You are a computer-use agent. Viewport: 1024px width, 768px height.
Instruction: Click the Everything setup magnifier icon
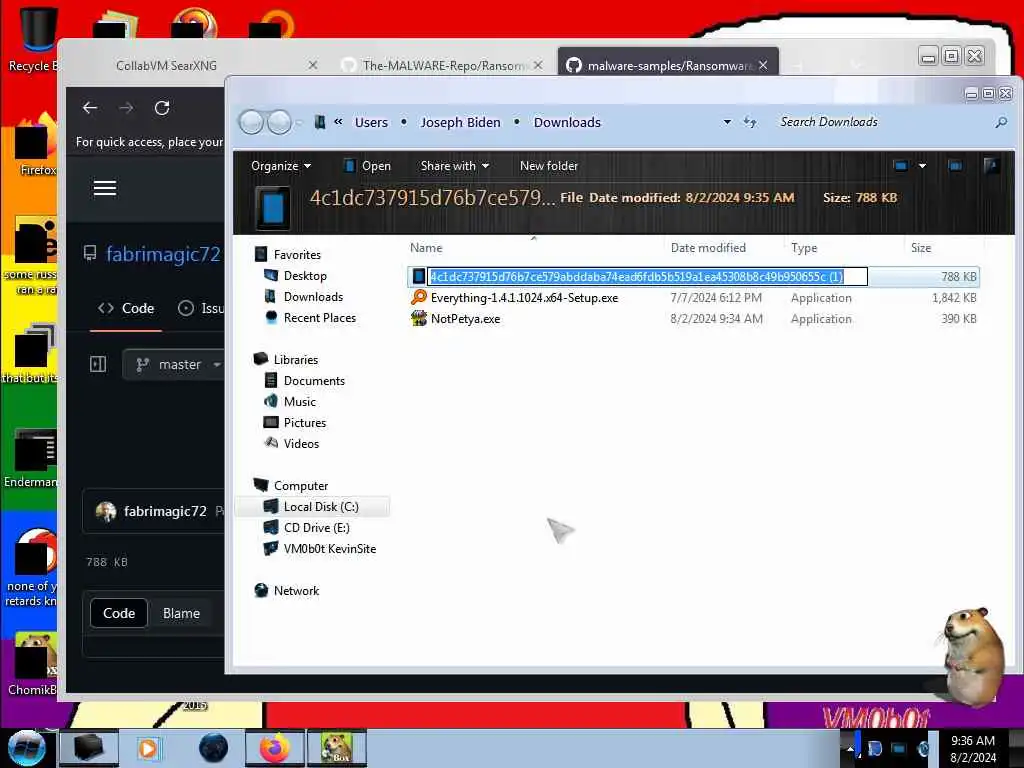[x=419, y=298]
